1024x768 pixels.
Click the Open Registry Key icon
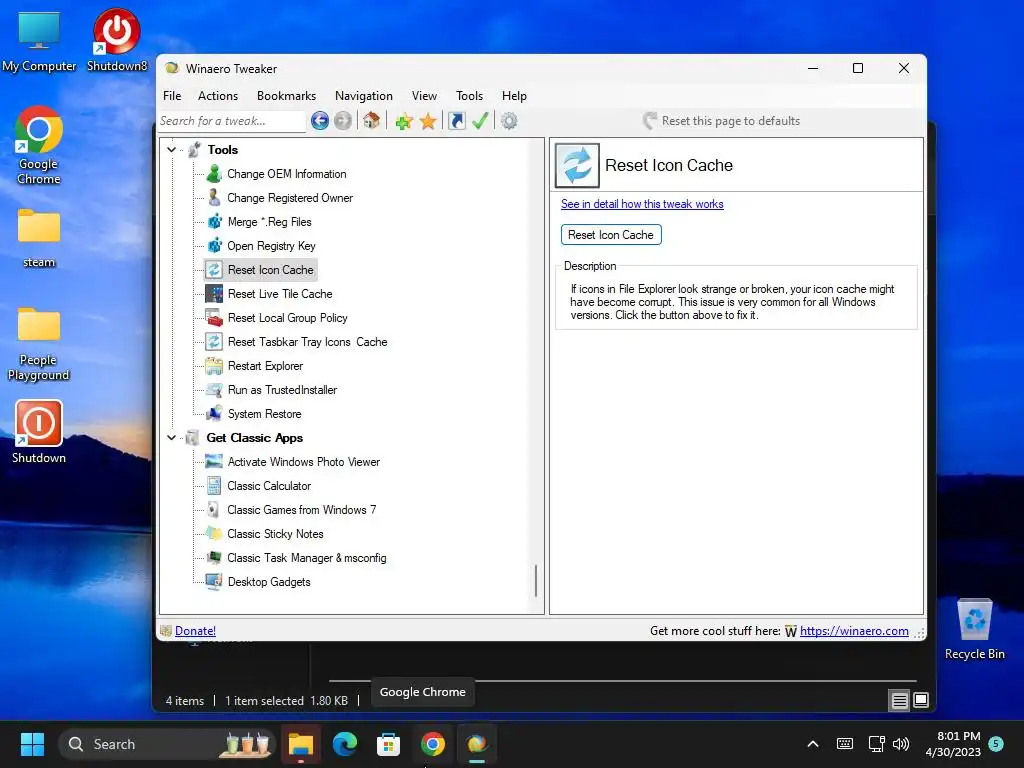pyautogui.click(x=214, y=246)
